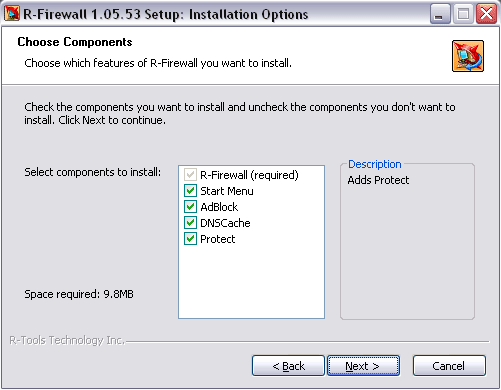Disable the DNSCache component checkbox
The width and height of the screenshot is (501, 390).
pyautogui.click(x=190, y=223)
